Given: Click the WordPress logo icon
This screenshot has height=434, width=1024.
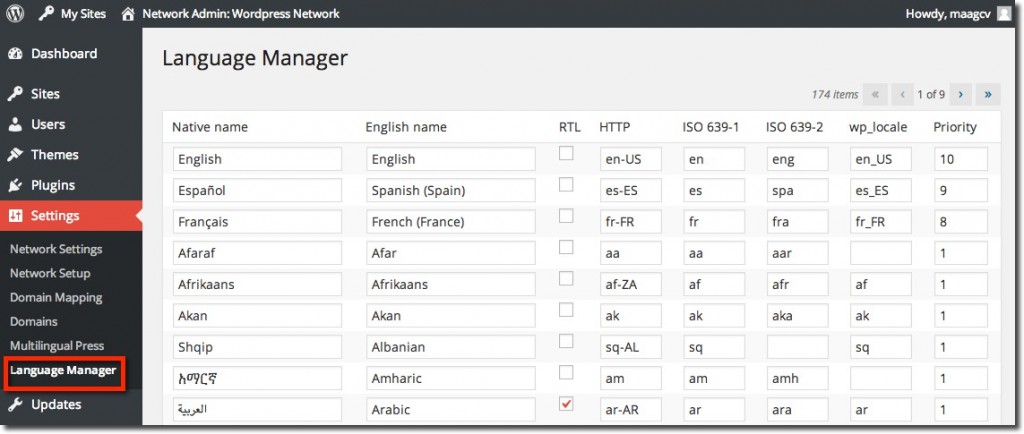Looking at the screenshot, I should [15, 13].
